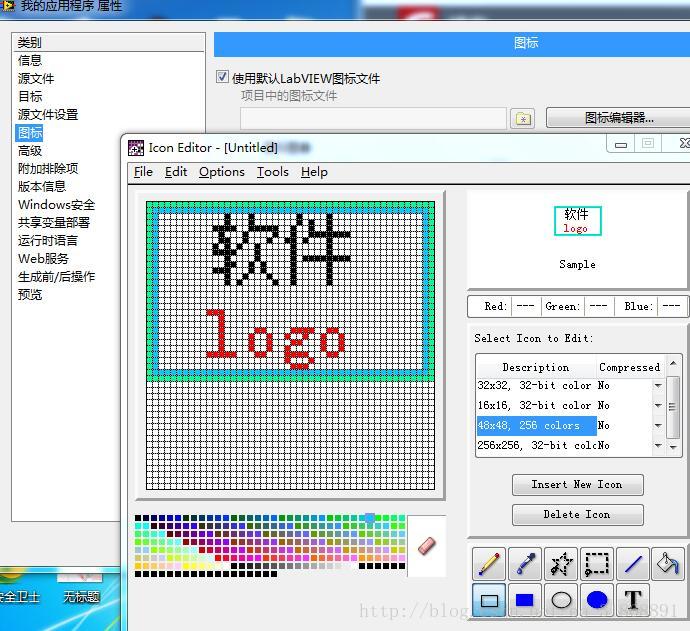Screen dimensions: 690x631
Task: Select Windows安全 category in properties list
Action: (56, 205)
